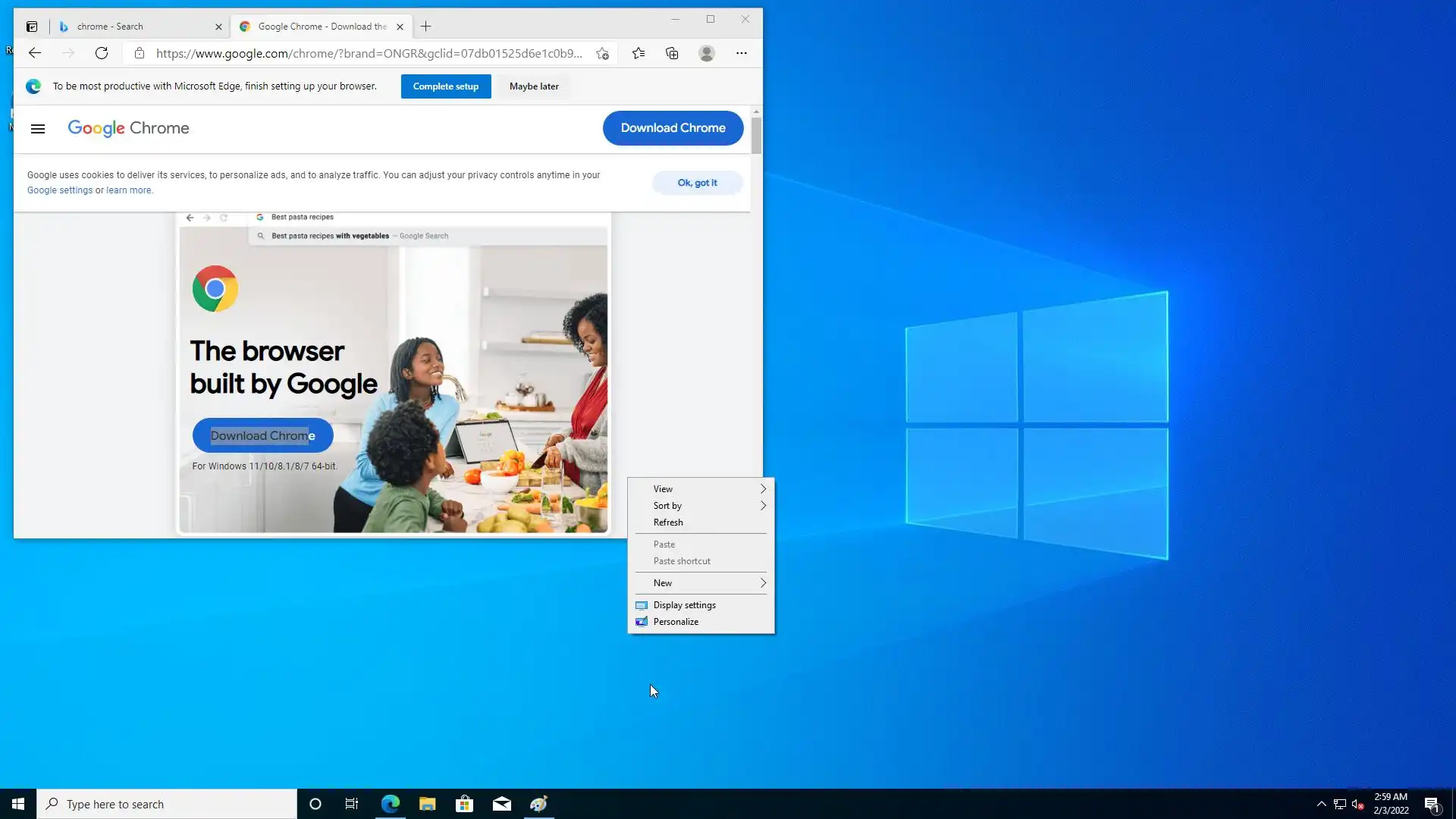This screenshot has width=1456, height=819.
Task: Click the browser back arrow icon
Action: [35, 53]
